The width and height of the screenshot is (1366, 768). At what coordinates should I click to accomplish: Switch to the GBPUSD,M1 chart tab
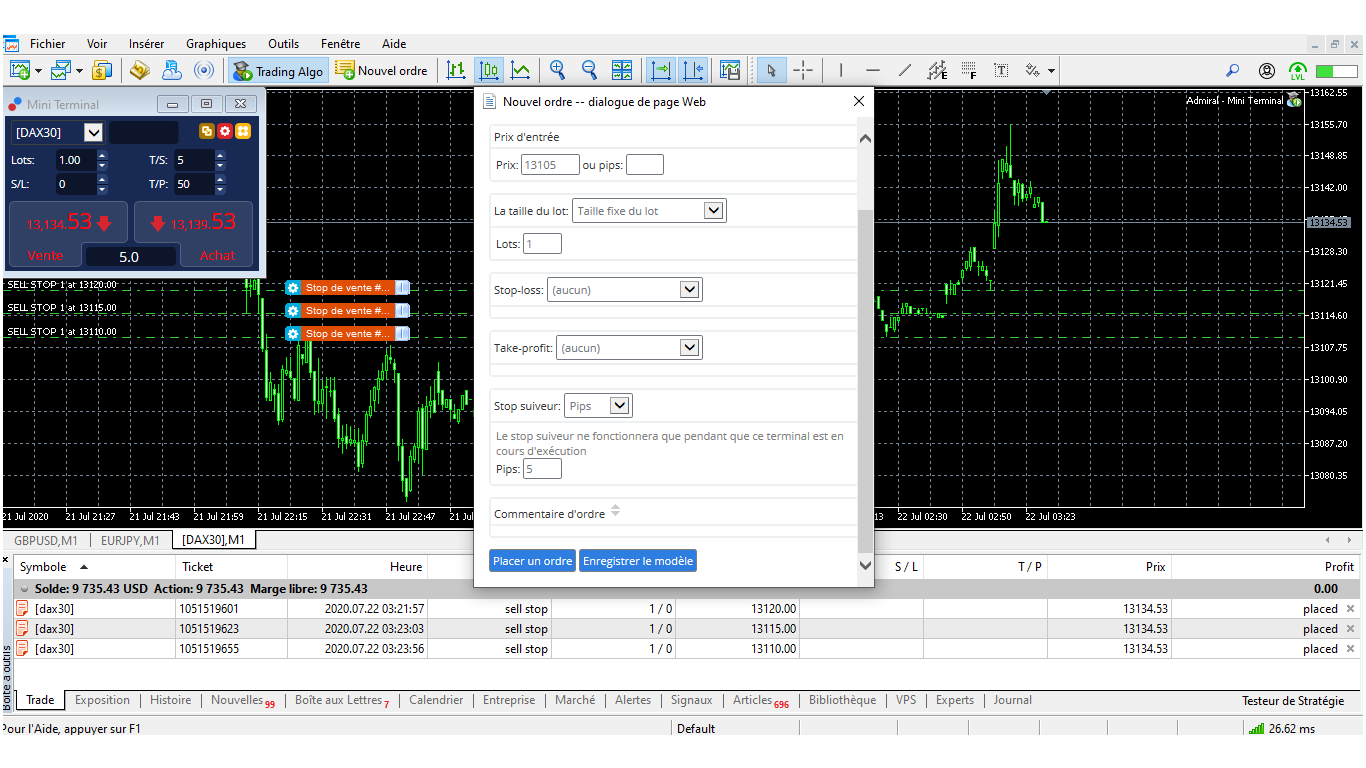coord(46,541)
